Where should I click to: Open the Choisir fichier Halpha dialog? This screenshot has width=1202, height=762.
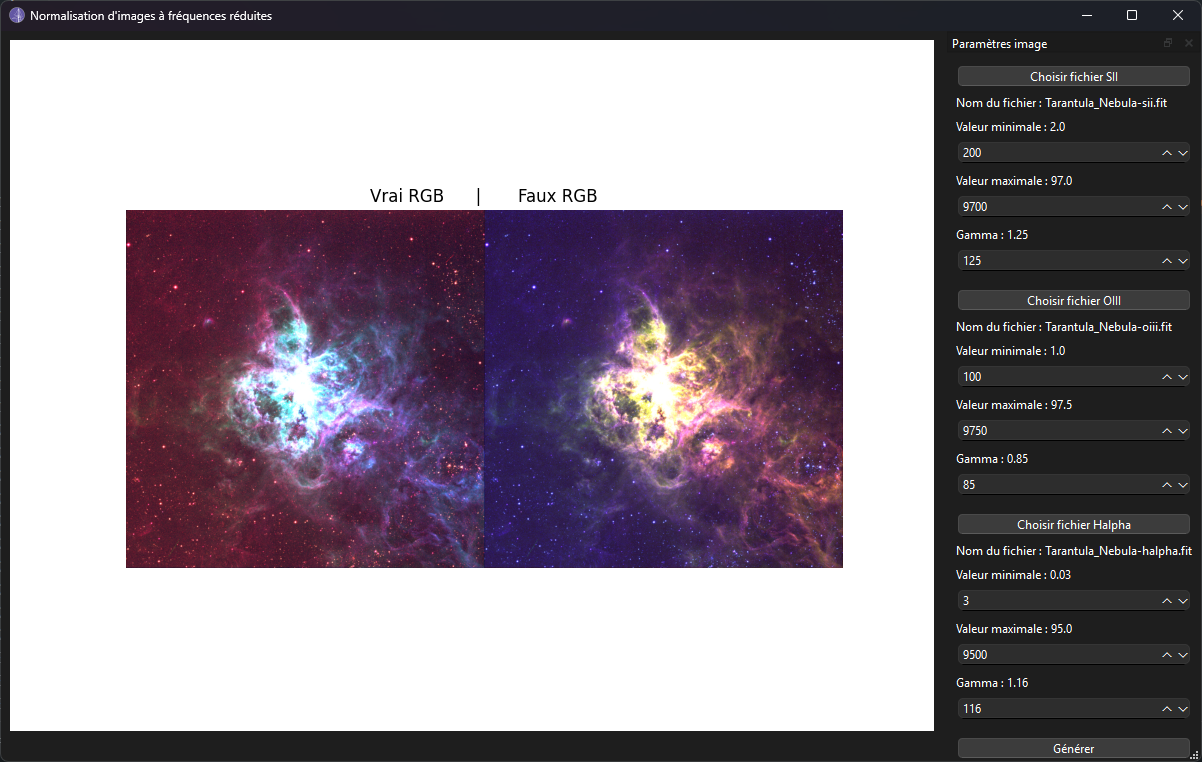tap(1073, 524)
